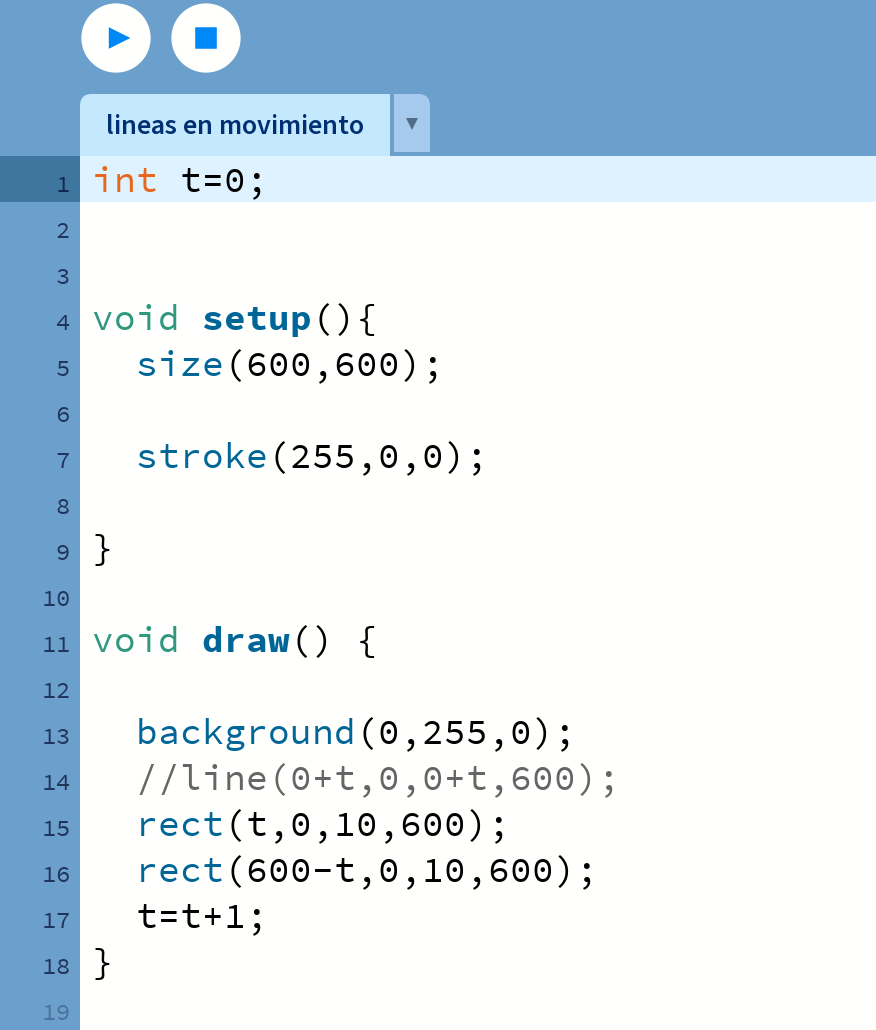This screenshot has height=1030, width=876.
Task: Click on 'stroke(255,0,0);' code line
Action: click(x=310, y=457)
